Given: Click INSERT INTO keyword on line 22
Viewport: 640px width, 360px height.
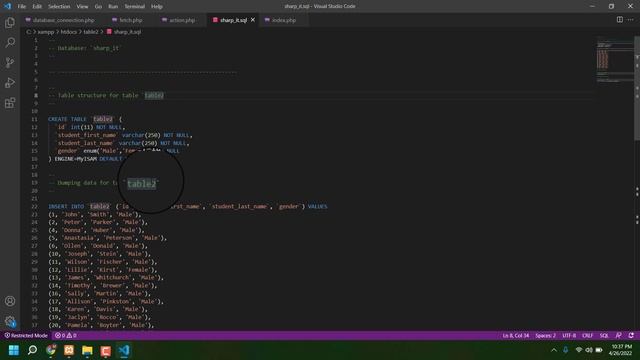Looking at the screenshot, I should tap(66, 207).
